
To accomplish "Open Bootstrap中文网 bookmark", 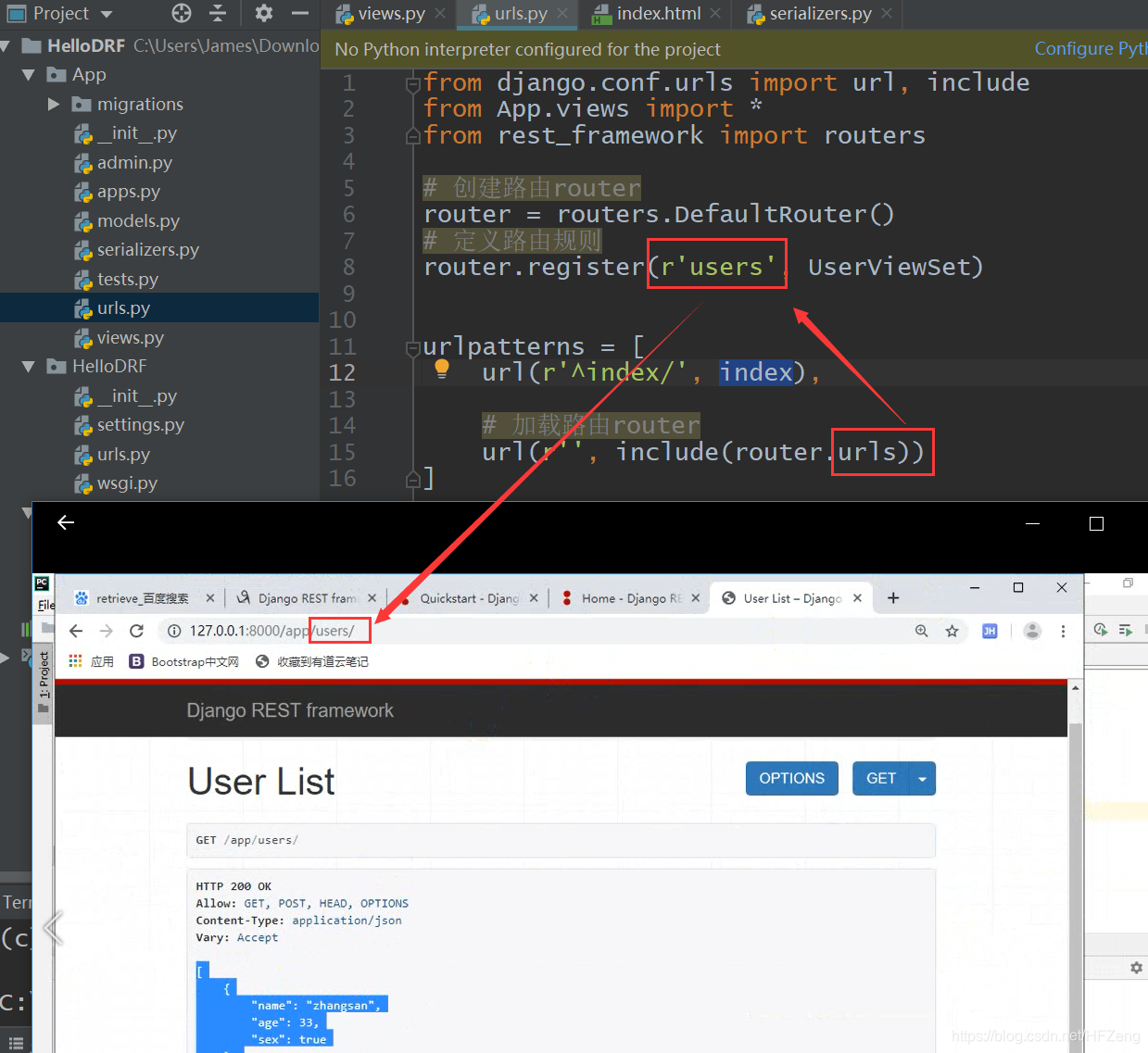I will tap(183, 661).
